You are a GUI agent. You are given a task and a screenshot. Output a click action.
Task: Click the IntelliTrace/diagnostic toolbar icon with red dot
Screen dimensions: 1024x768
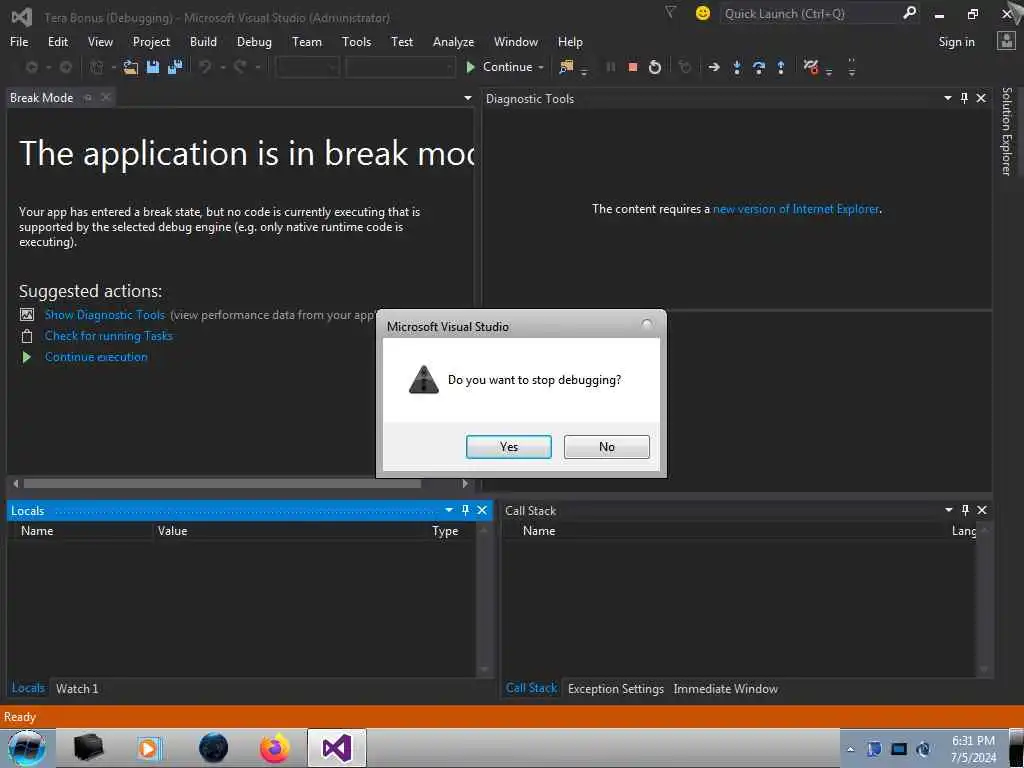(x=811, y=67)
